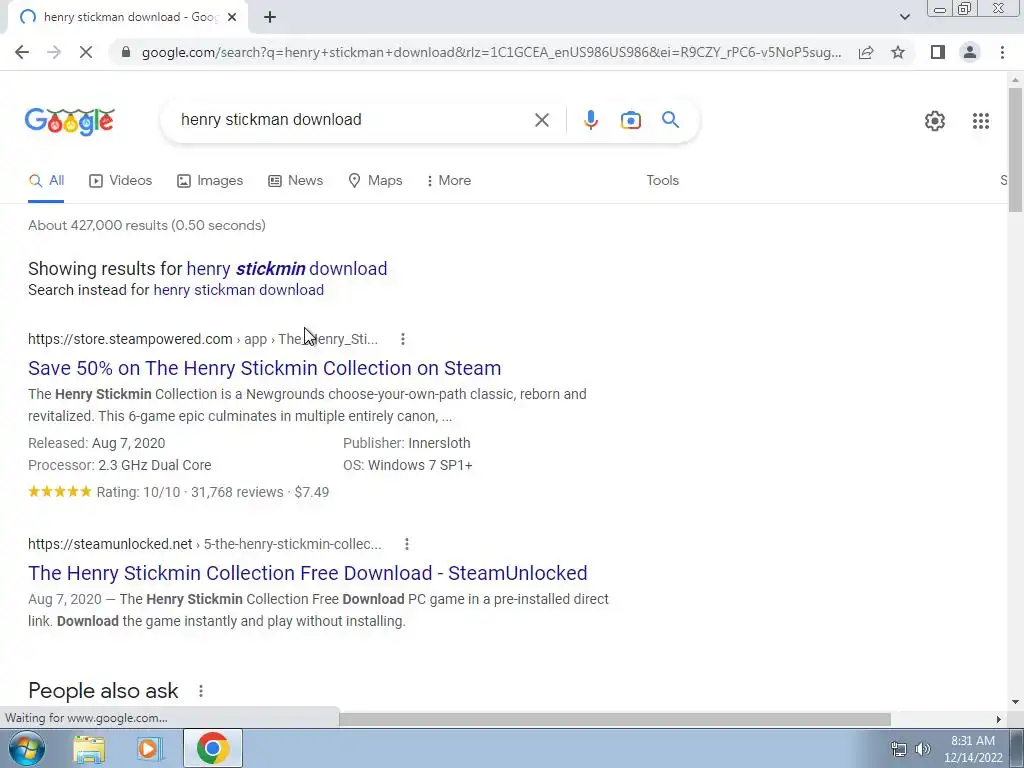The width and height of the screenshot is (1024, 768).
Task: Open options for the Steam store result
Action: (x=403, y=339)
